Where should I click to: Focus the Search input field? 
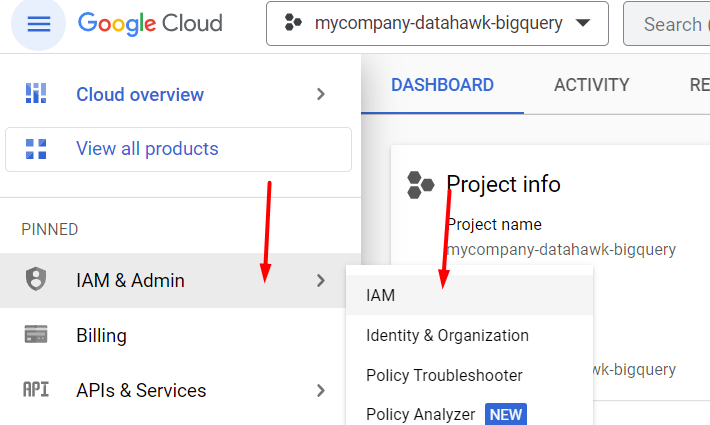[x=667, y=24]
